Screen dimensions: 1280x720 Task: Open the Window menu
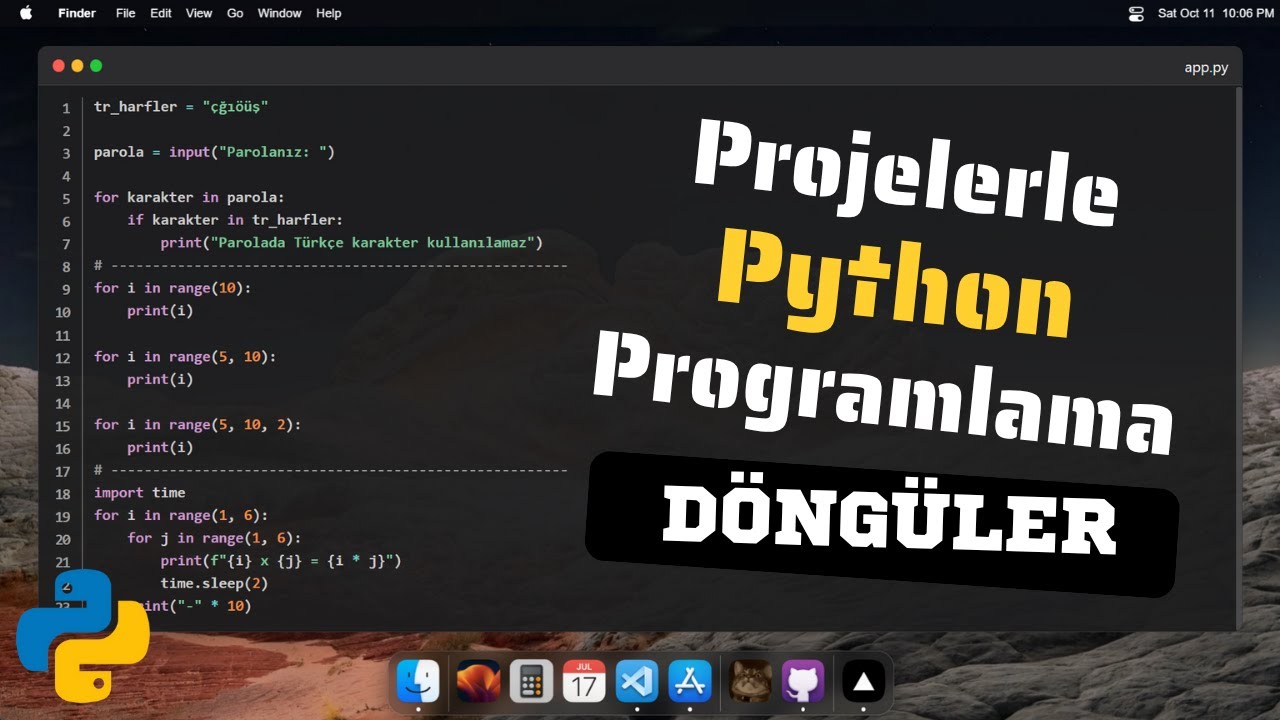279,13
